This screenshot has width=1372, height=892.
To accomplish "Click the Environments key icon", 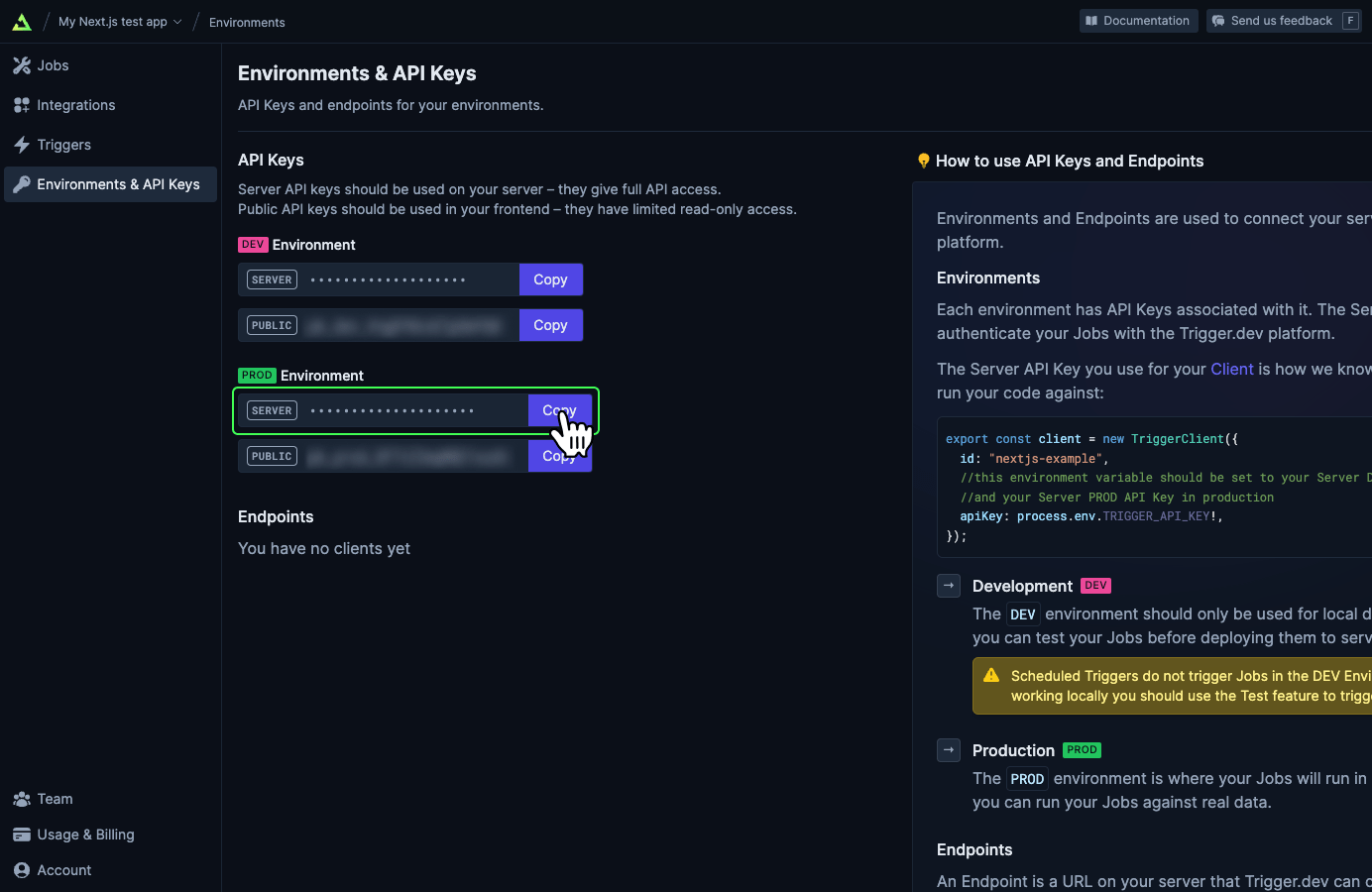I will [x=22, y=184].
